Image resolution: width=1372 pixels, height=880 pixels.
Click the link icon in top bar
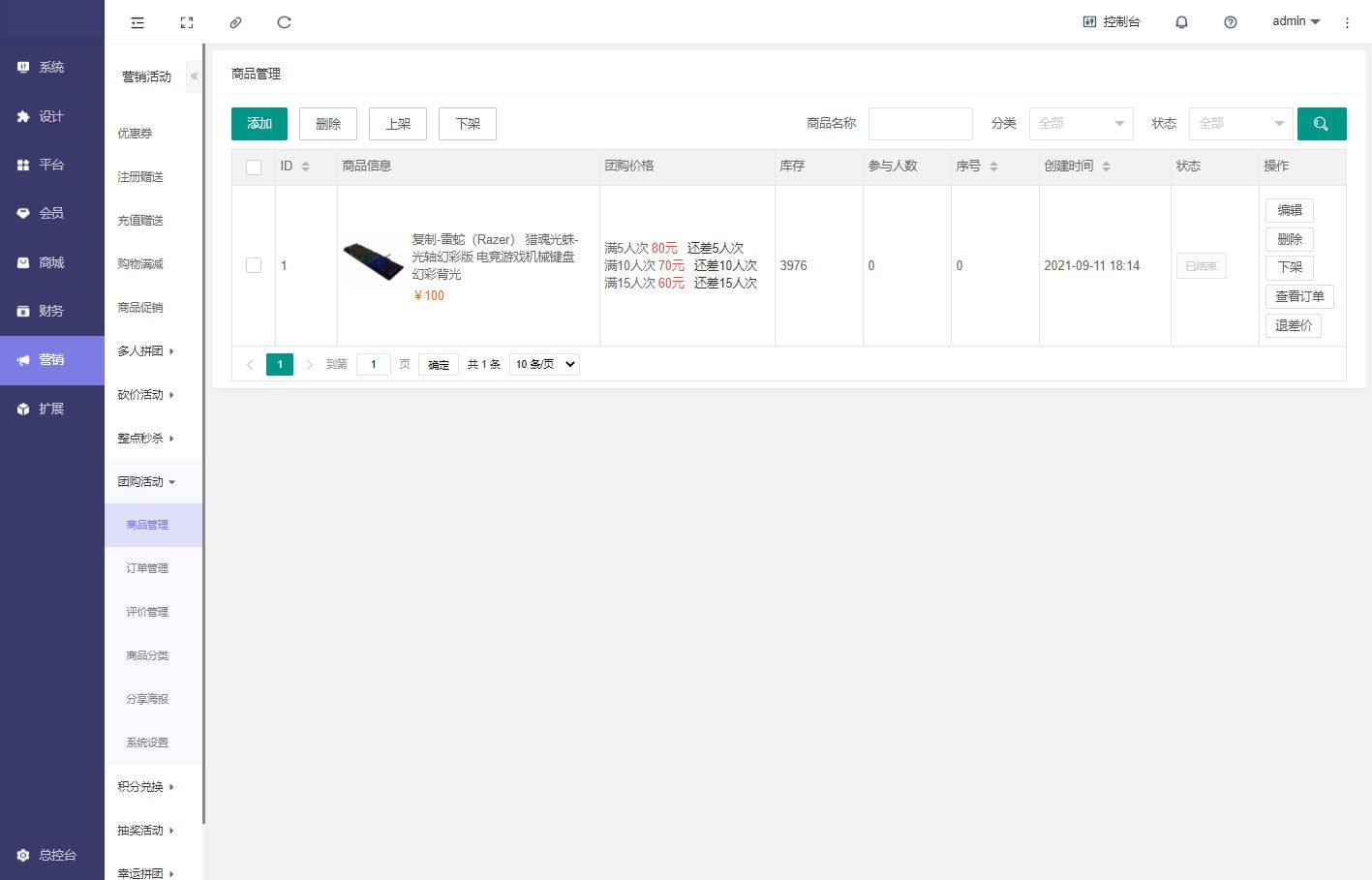click(235, 22)
